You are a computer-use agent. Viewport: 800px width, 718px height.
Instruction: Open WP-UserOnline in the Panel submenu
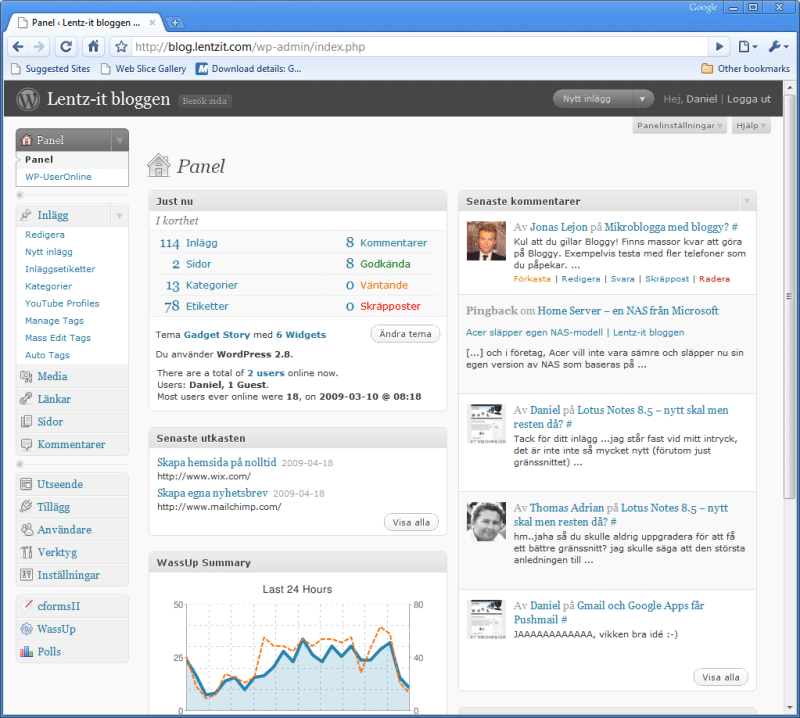(58, 177)
